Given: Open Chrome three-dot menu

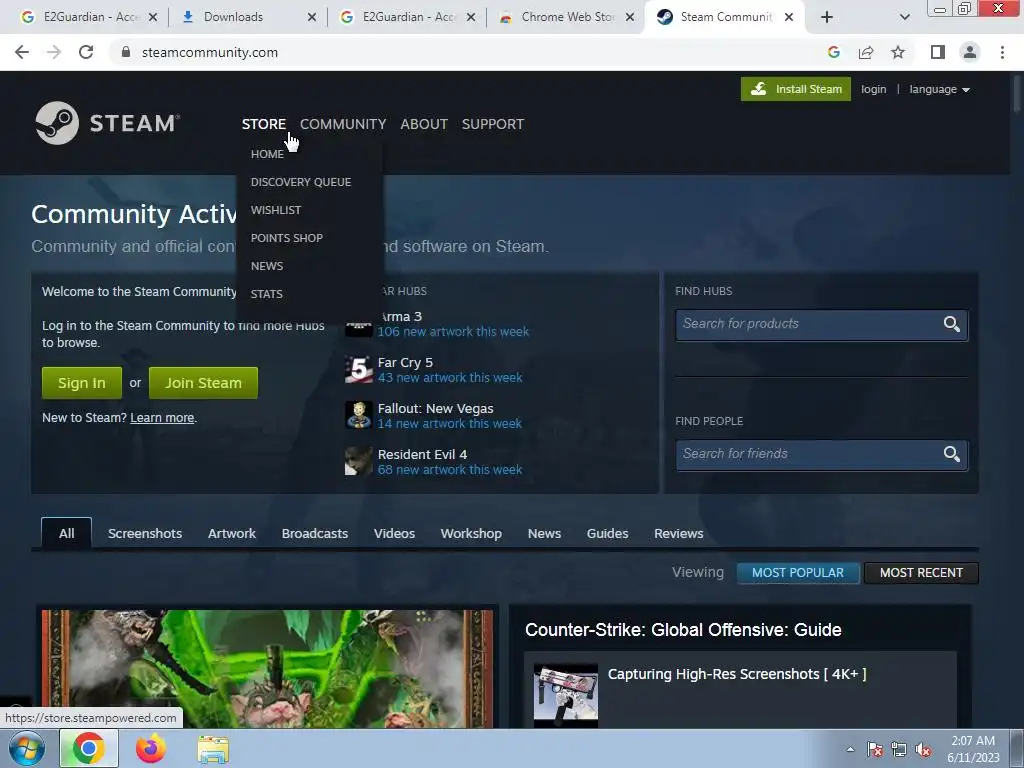Looking at the screenshot, I should coord(1002,52).
